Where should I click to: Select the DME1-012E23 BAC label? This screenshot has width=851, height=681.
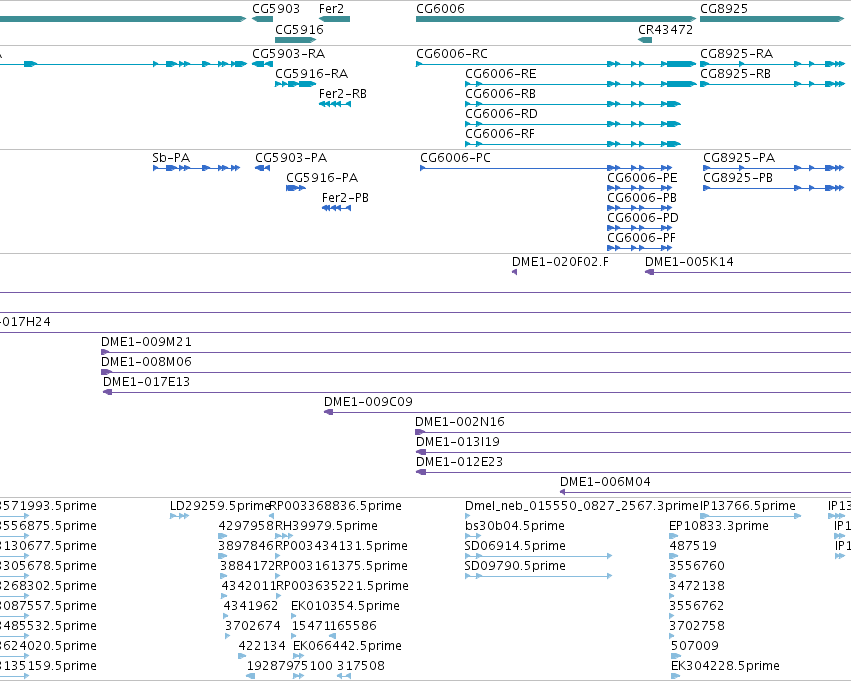tap(459, 462)
